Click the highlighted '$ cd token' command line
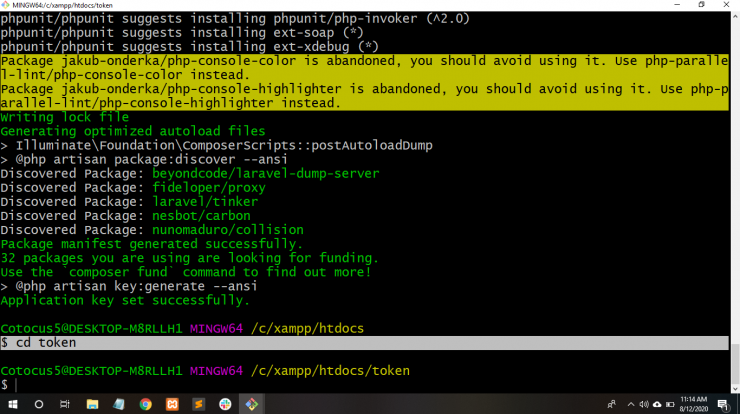Viewport: 740px width, 414px height. 364,343
